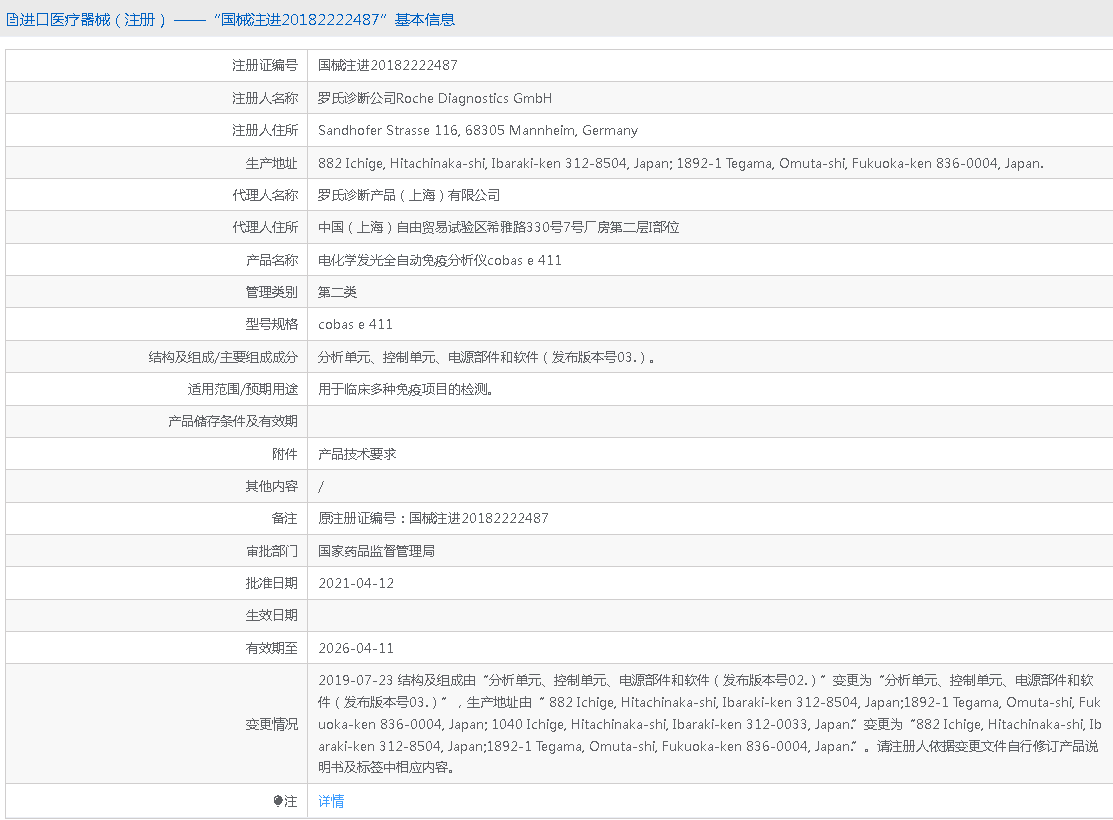Click approval department 国家药品监督管理局
Image resolution: width=1113 pixels, height=820 pixels.
point(376,552)
